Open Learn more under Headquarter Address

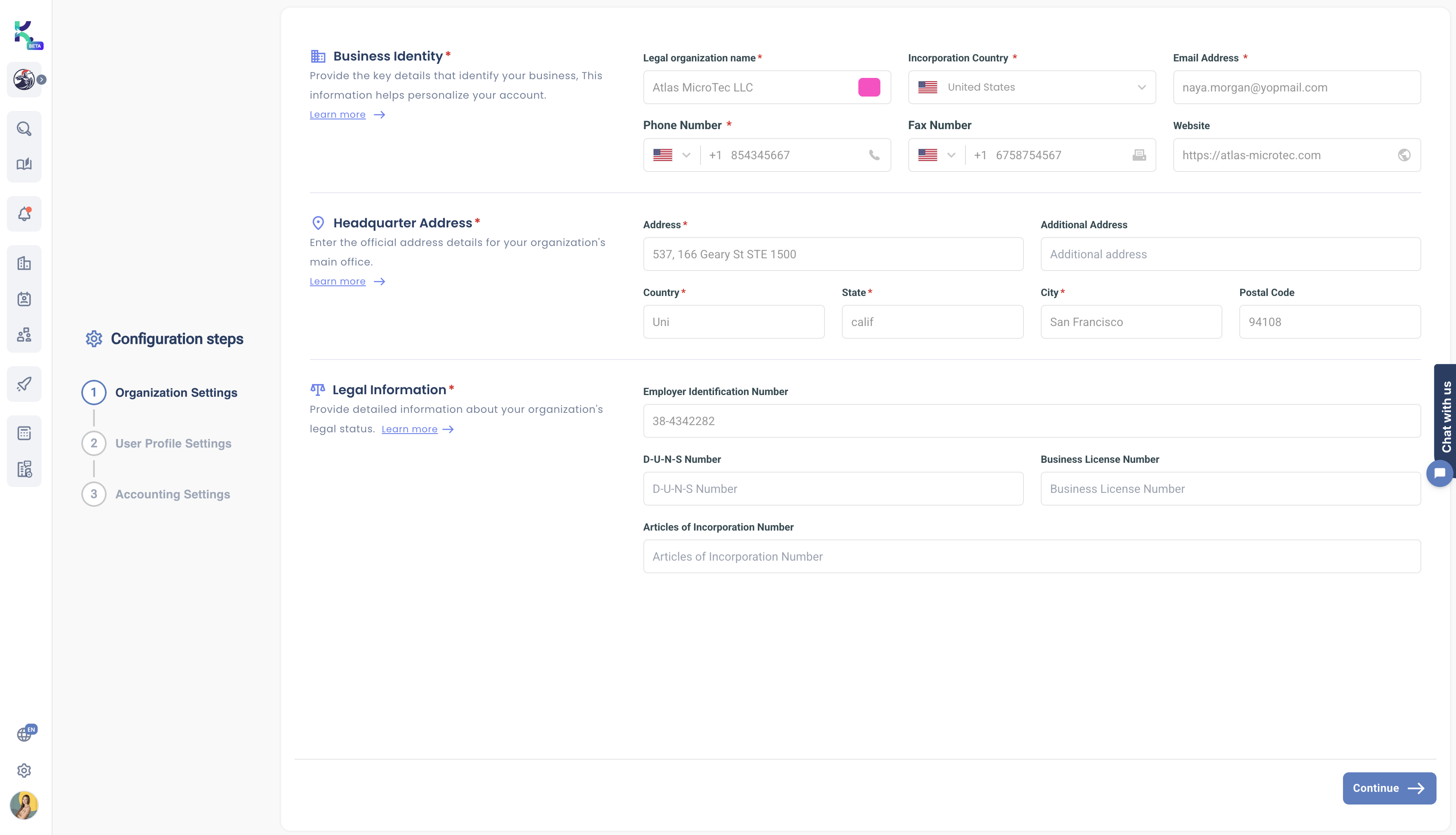click(338, 281)
